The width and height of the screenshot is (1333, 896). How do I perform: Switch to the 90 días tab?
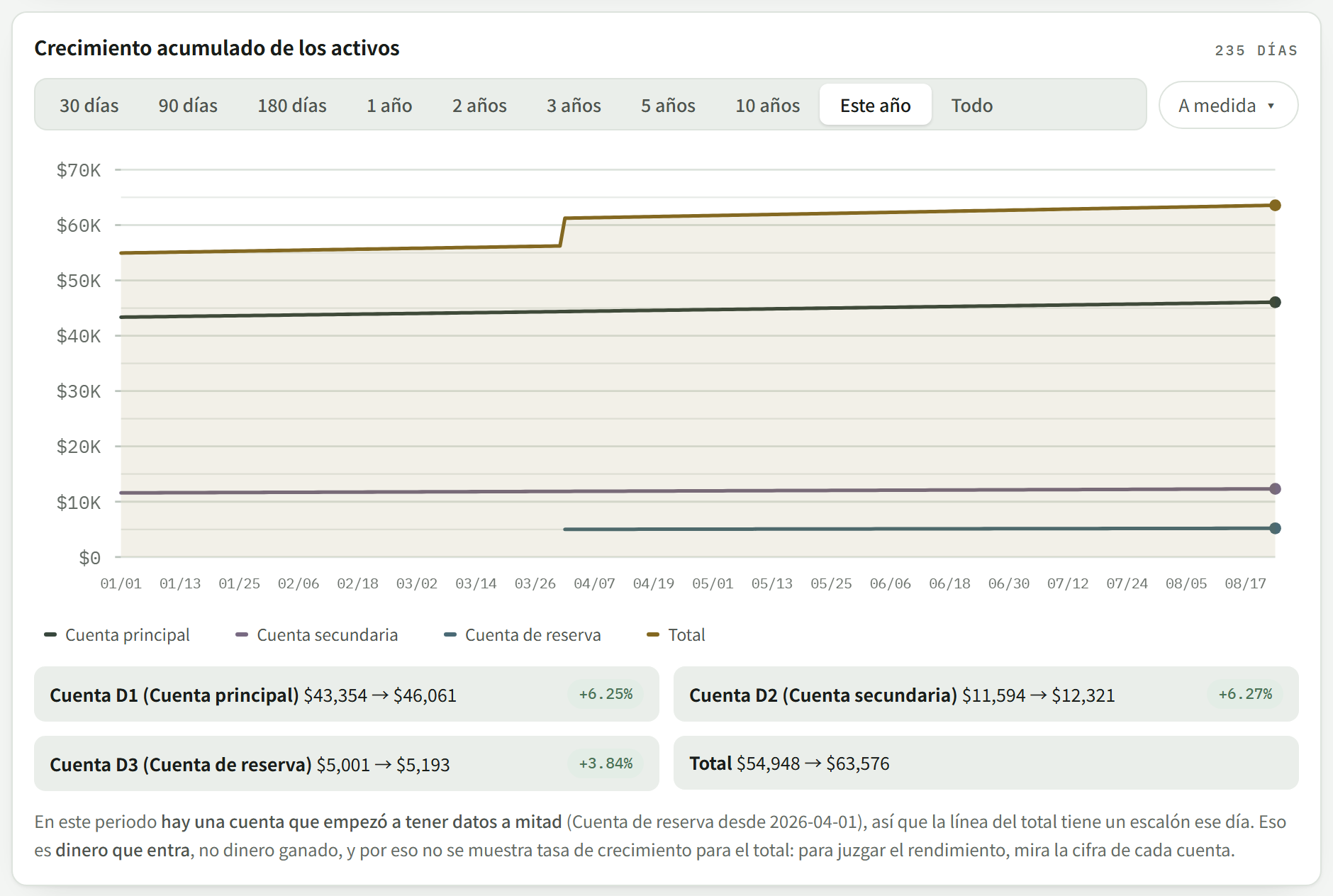pyautogui.click(x=188, y=105)
